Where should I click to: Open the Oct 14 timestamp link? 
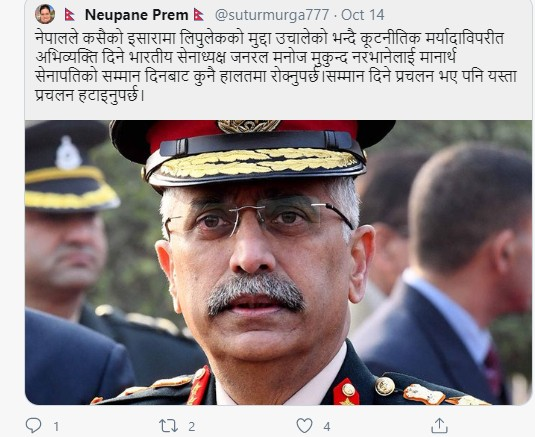tap(363, 15)
